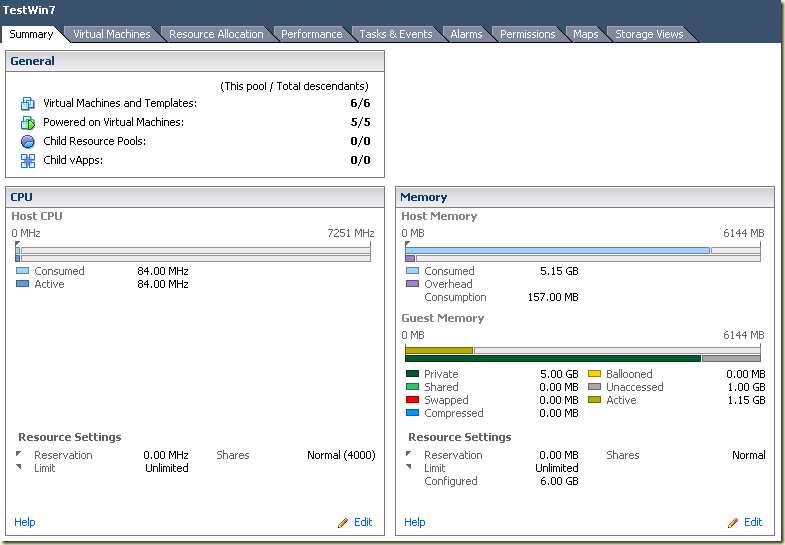Click the Virtual Machines and Templates icon
This screenshot has width=785, height=545.
[28, 104]
